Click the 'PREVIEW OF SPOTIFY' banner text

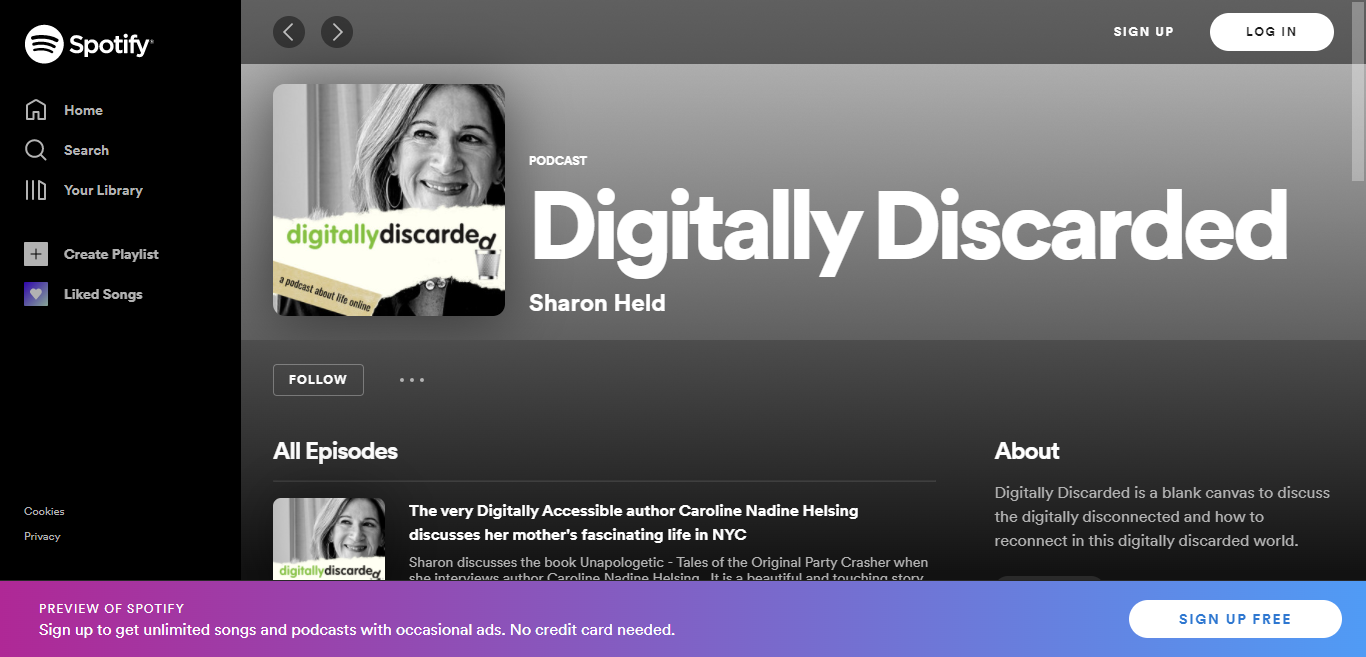pyautogui.click(x=112, y=608)
